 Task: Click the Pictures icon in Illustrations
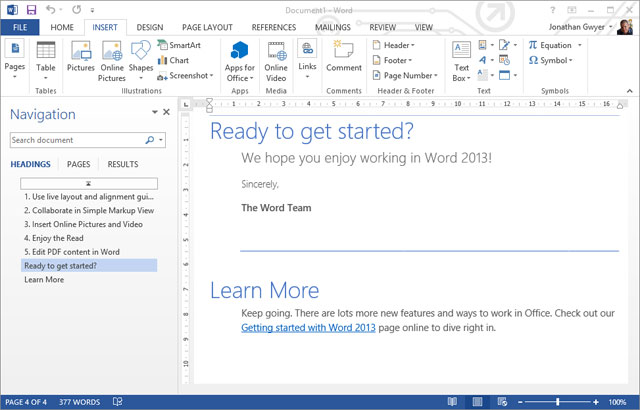[x=80, y=59]
